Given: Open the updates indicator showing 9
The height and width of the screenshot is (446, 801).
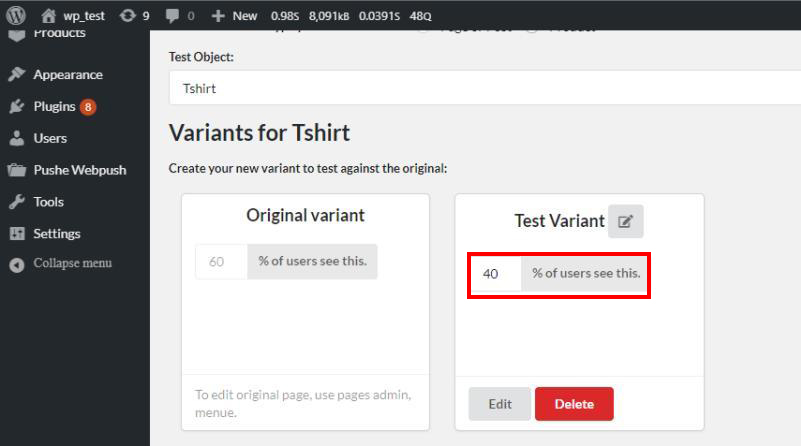Looking at the screenshot, I should point(135,16).
